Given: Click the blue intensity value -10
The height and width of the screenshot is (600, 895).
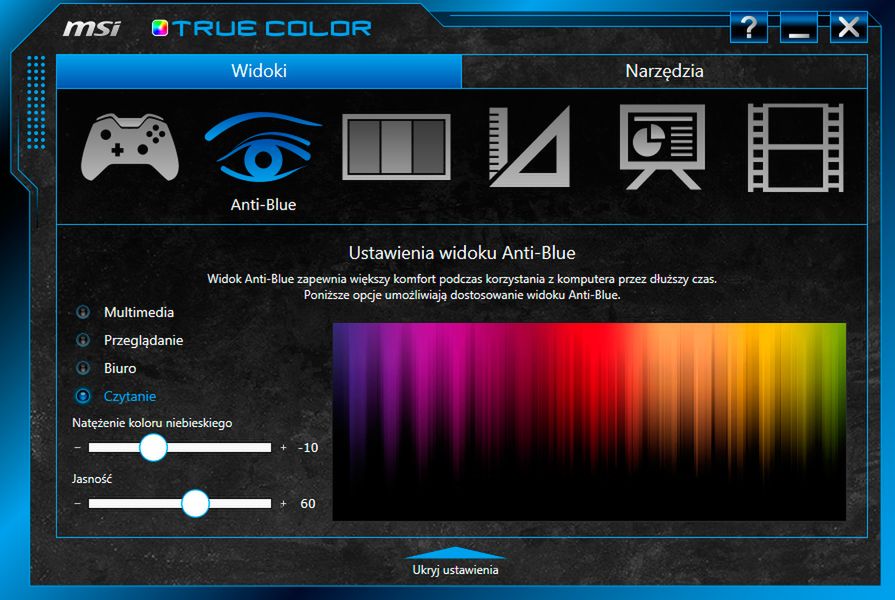Looking at the screenshot, I should coord(308,448).
